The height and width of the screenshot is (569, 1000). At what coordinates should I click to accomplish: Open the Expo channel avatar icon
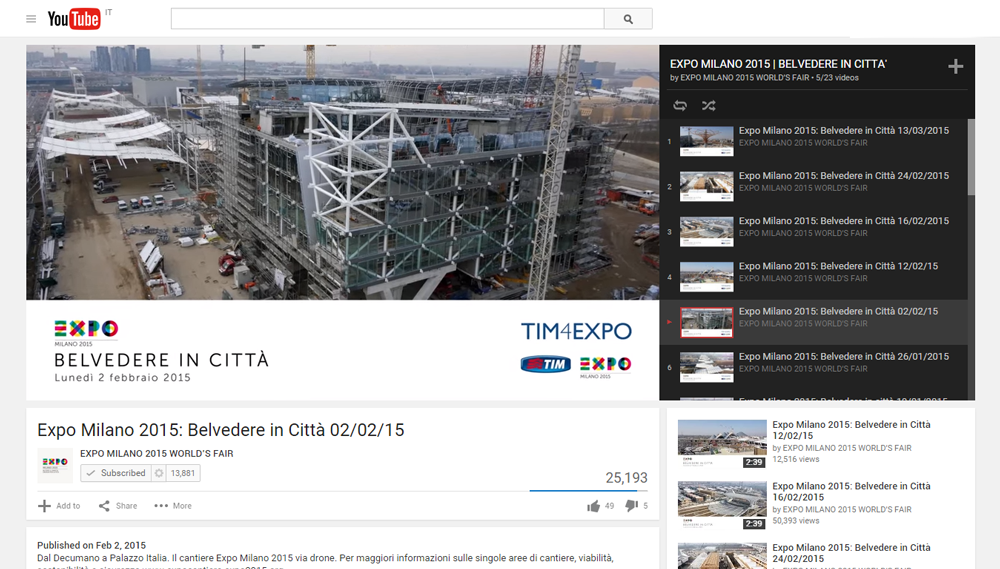click(55, 465)
